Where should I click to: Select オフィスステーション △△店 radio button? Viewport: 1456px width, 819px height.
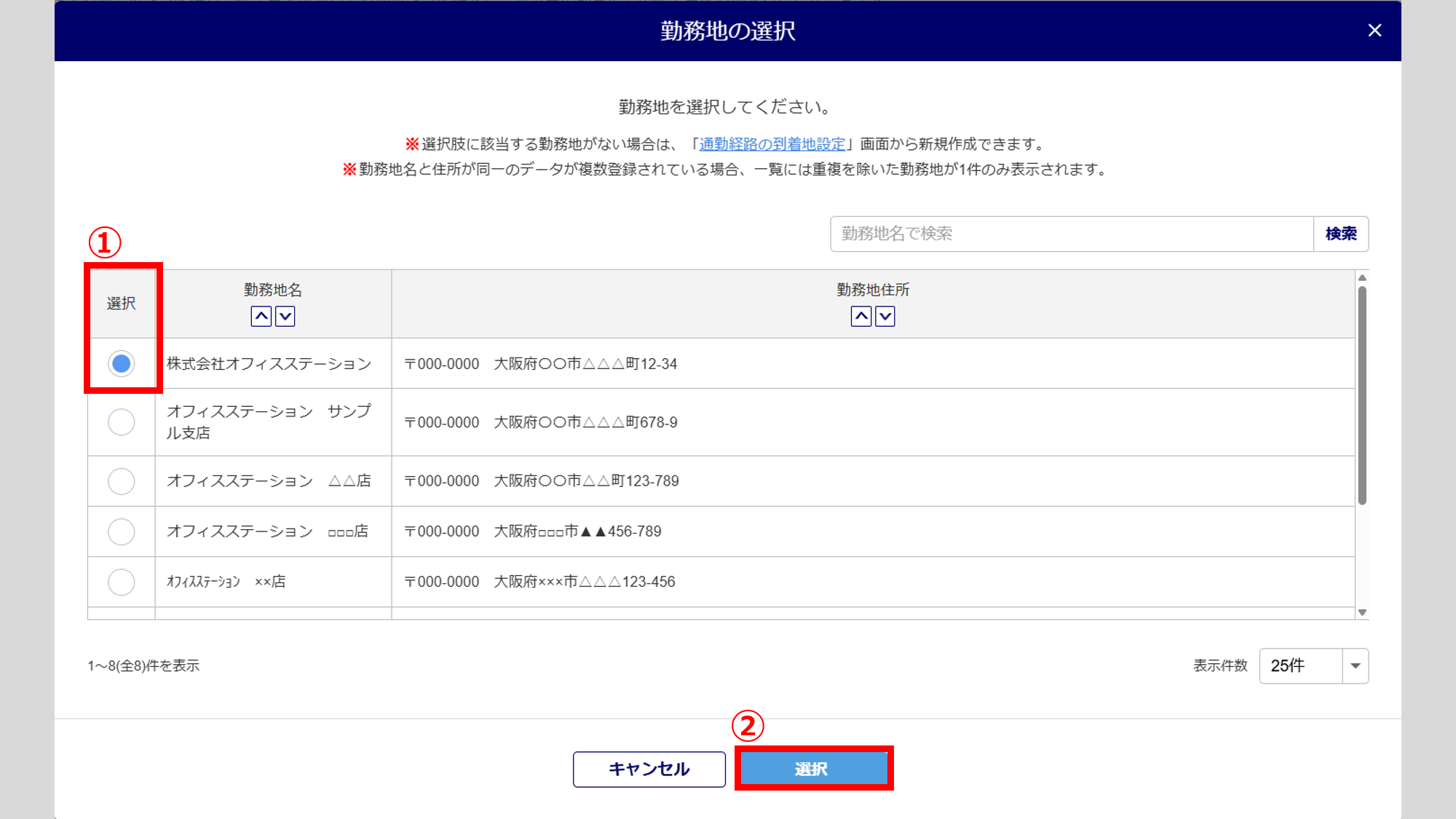pos(122,481)
